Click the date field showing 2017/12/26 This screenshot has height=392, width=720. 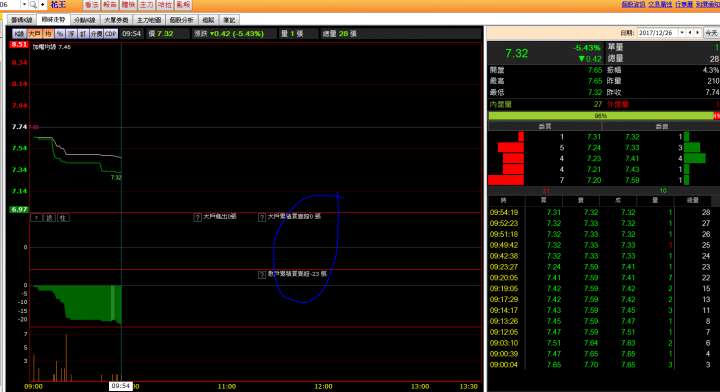coord(657,33)
